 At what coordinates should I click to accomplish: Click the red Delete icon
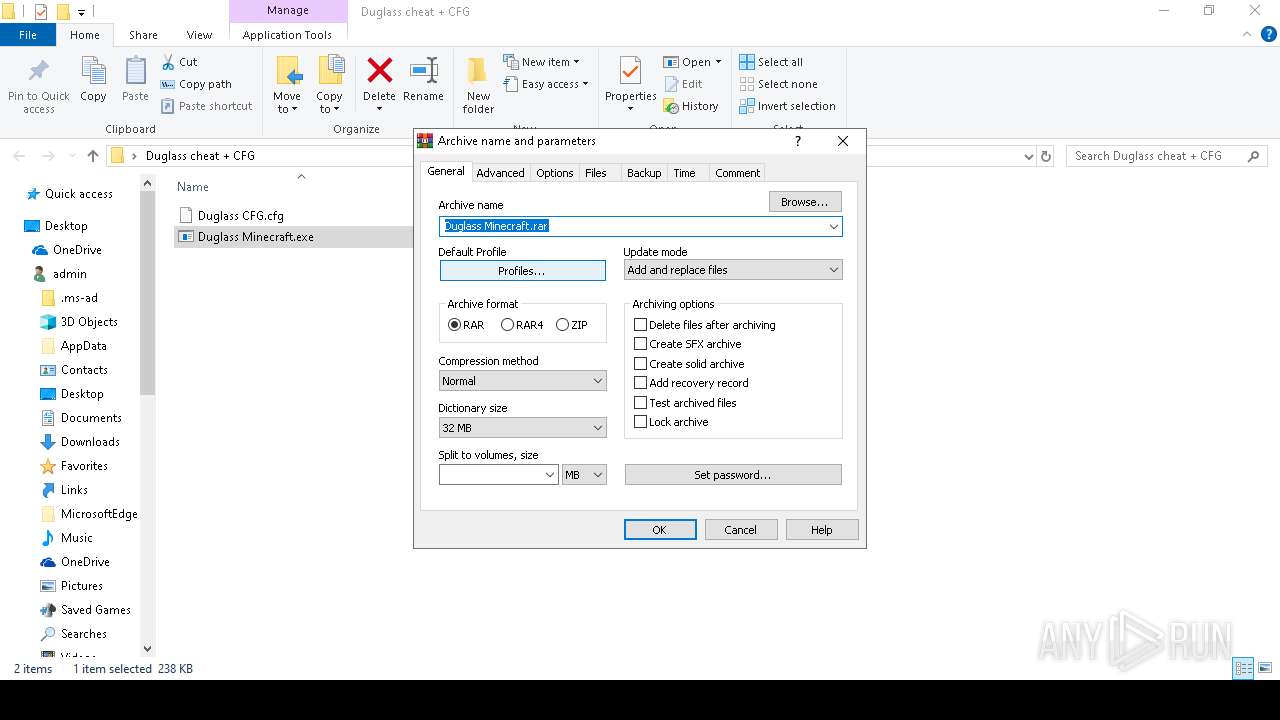[x=379, y=71]
